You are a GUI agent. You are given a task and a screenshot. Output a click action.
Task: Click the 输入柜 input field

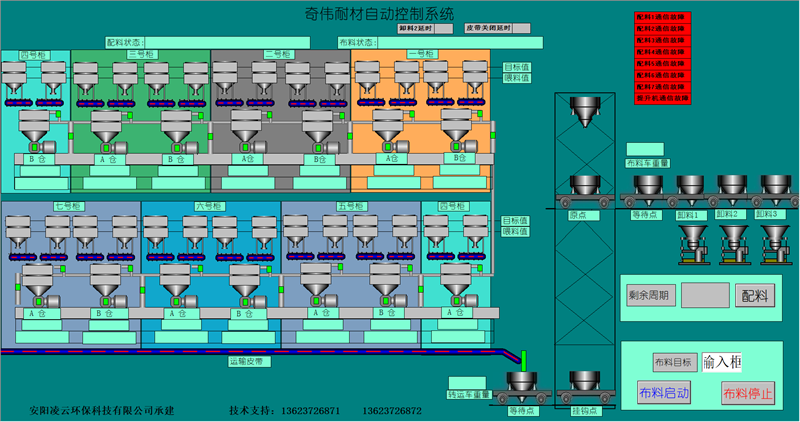pyautogui.click(x=722, y=362)
